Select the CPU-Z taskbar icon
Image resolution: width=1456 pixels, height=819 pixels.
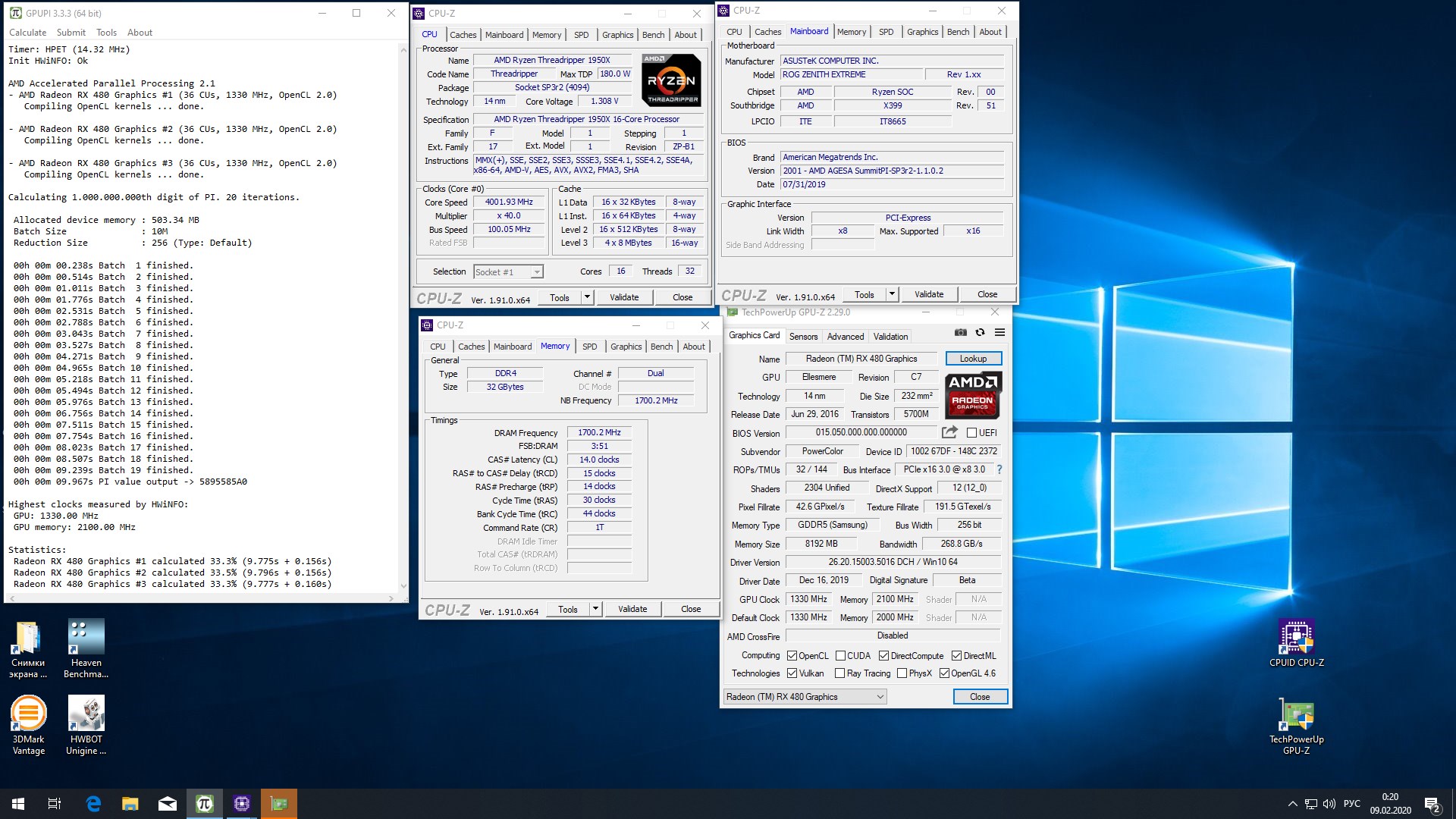coord(242,804)
